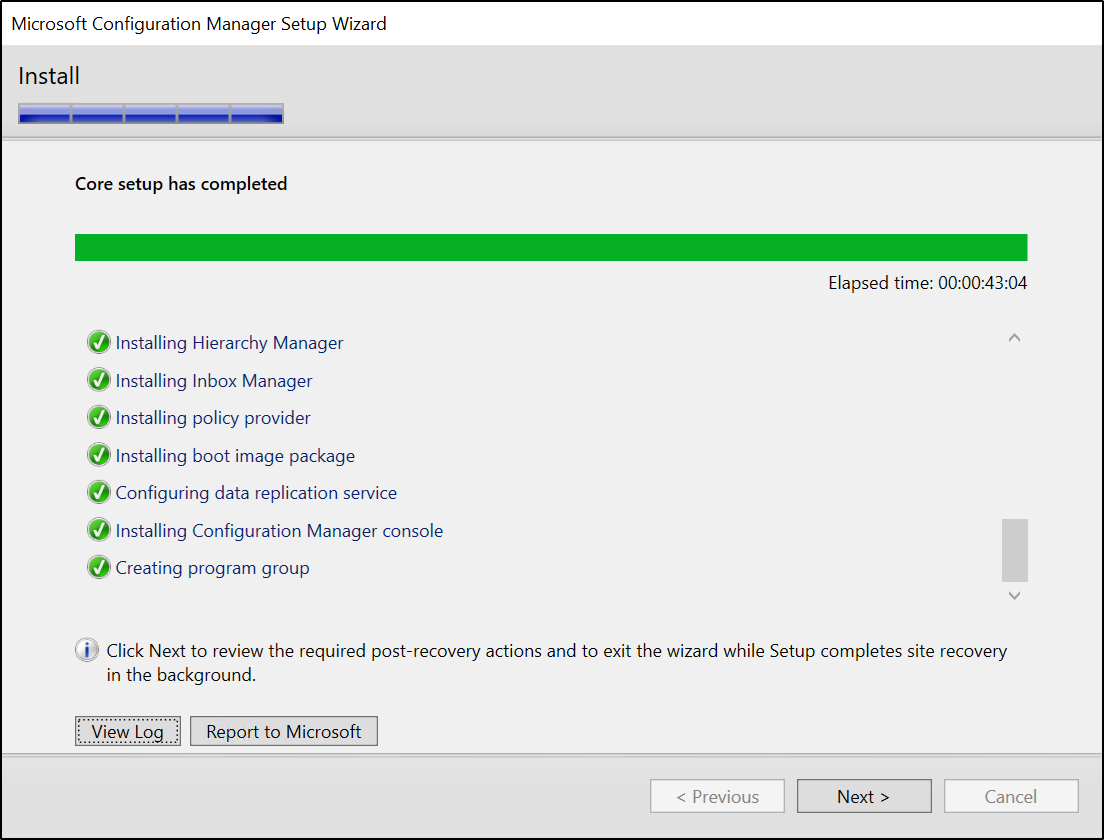Select the Installing Configuration Manager console text
This screenshot has height=840, width=1104.
280,531
